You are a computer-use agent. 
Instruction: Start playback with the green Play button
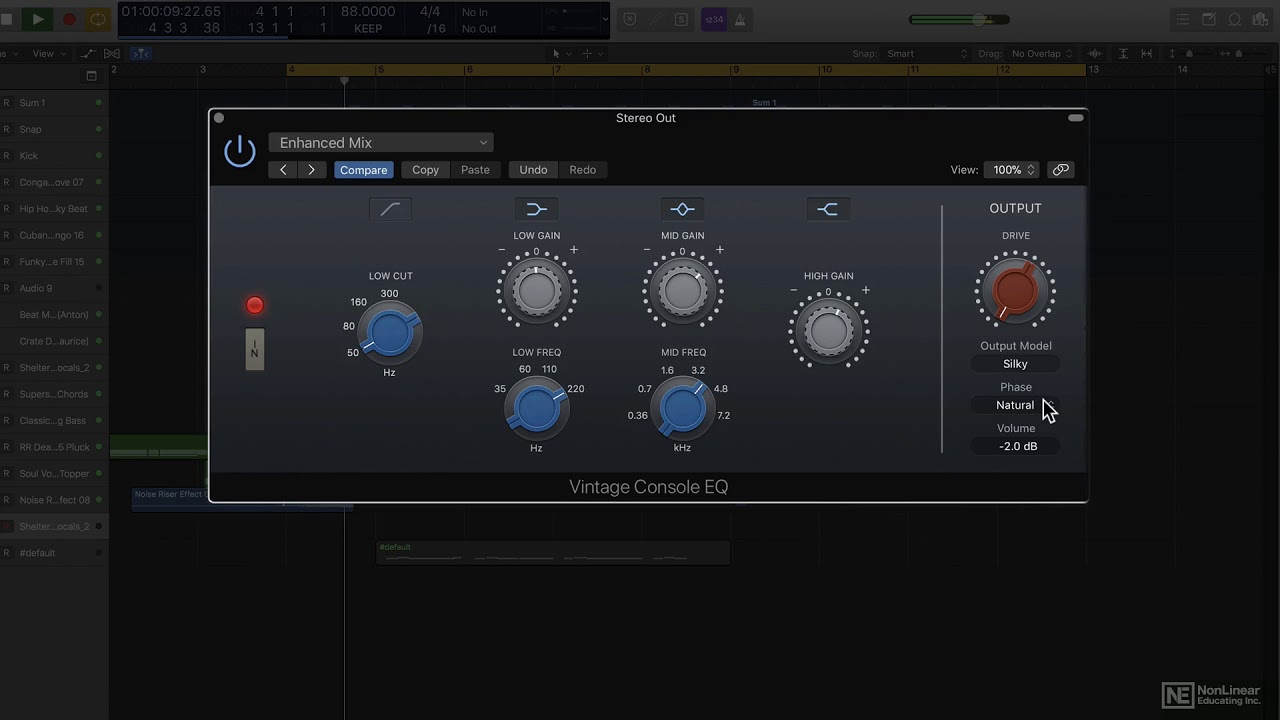38,19
